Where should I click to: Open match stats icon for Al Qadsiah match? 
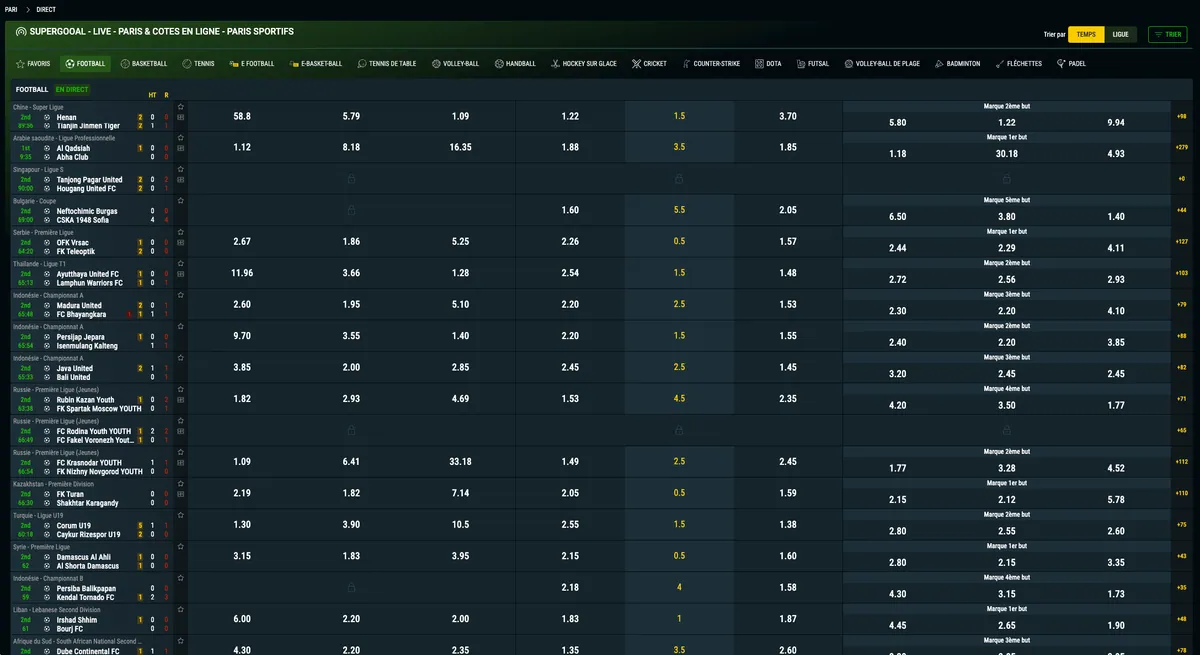click(181, 148)
